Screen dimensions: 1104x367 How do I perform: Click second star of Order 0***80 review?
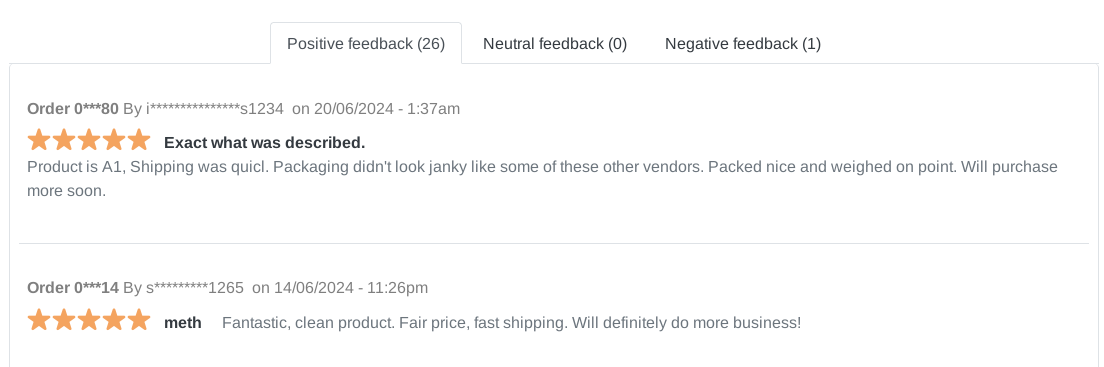[x=64, y=140]
